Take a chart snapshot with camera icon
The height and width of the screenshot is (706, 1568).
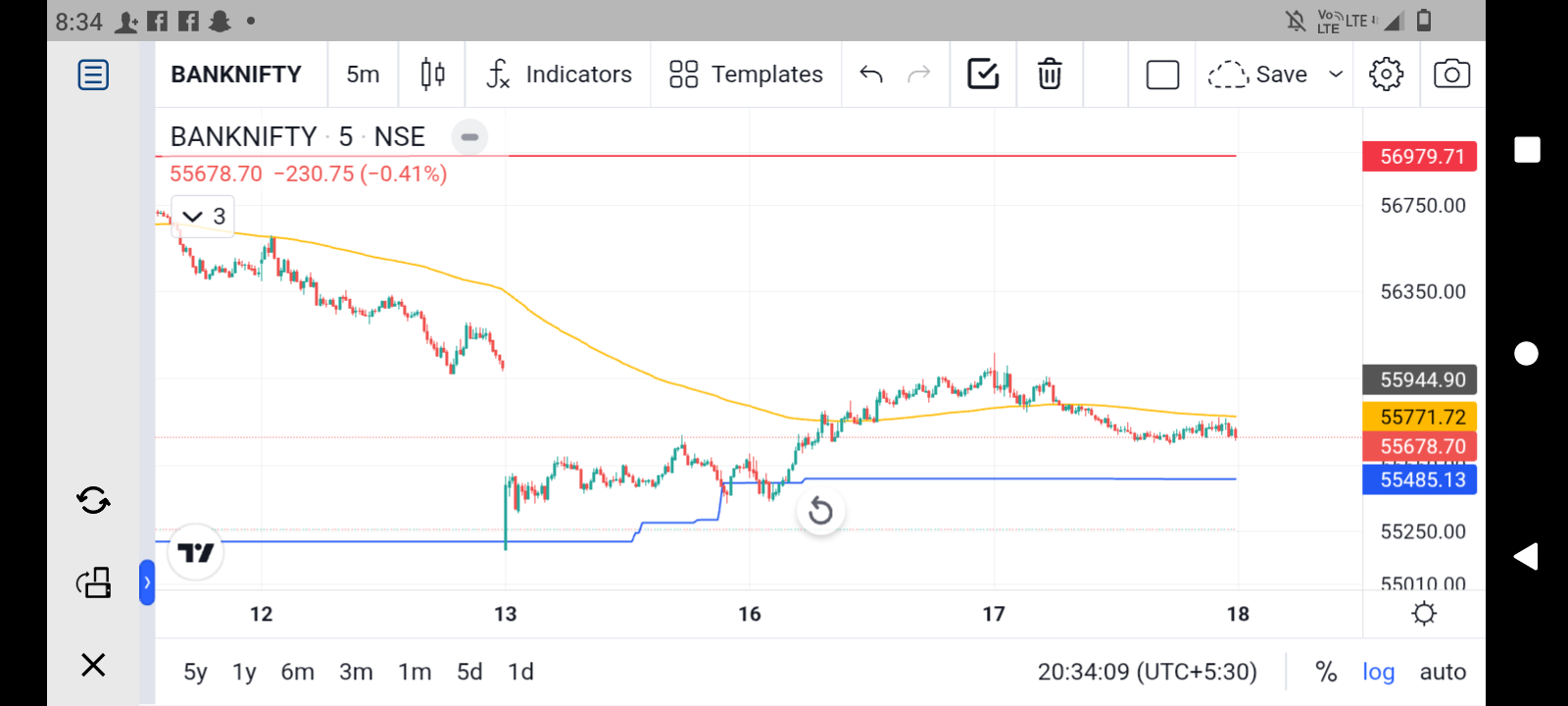[1451, 75]
